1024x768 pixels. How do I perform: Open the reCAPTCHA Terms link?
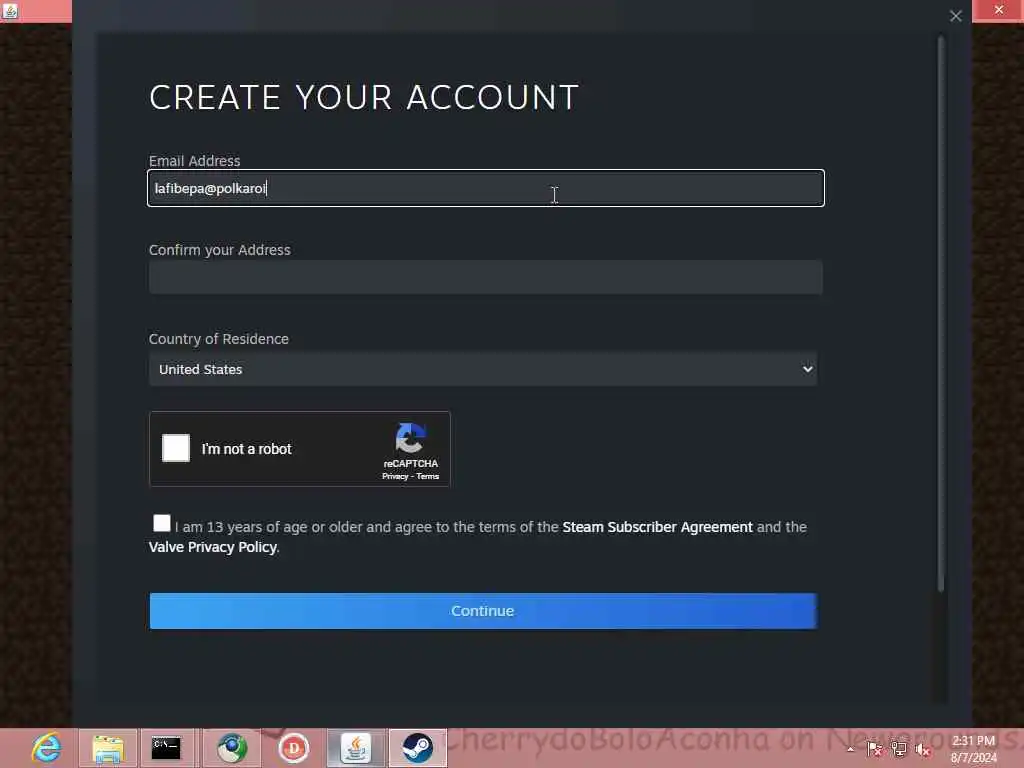[x=428, y=477]
